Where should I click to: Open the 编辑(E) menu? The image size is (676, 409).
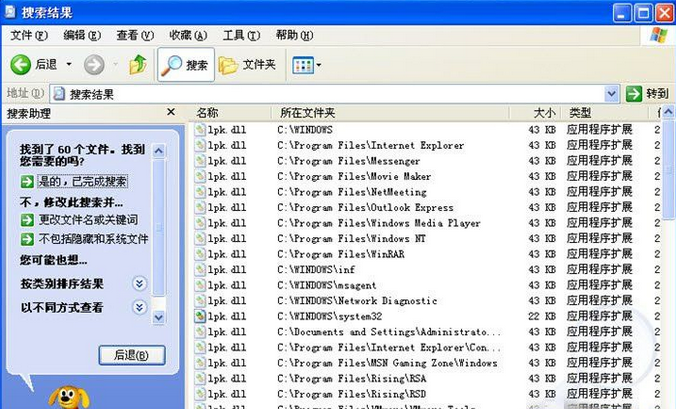[x=82, y=35]
